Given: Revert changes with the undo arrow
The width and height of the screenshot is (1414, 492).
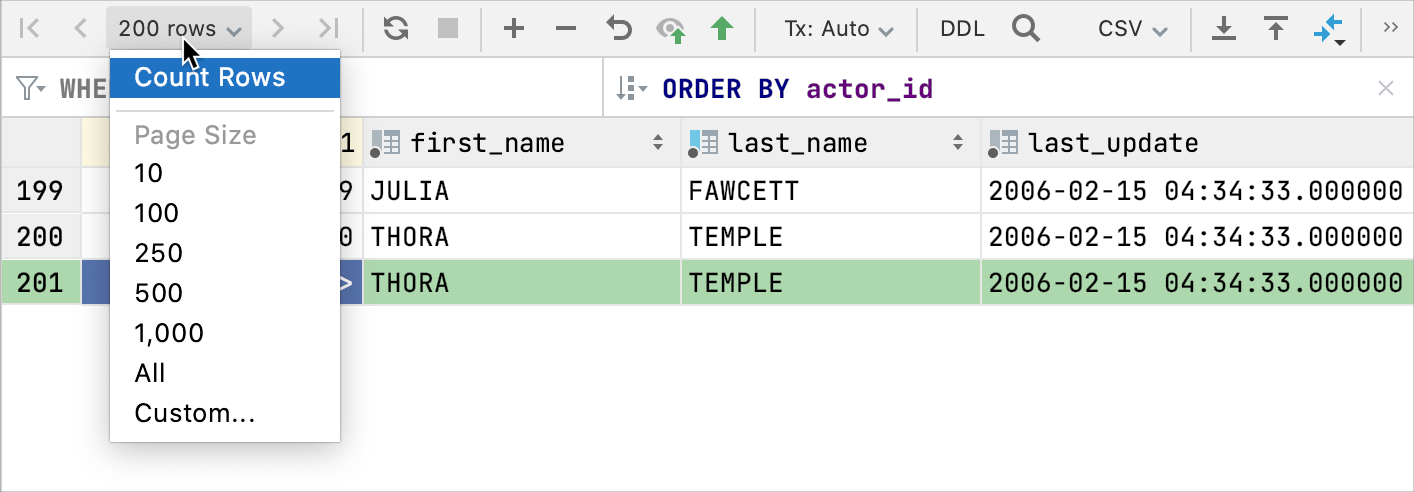Looking at the screenshot, I should (x=619, y=28).
